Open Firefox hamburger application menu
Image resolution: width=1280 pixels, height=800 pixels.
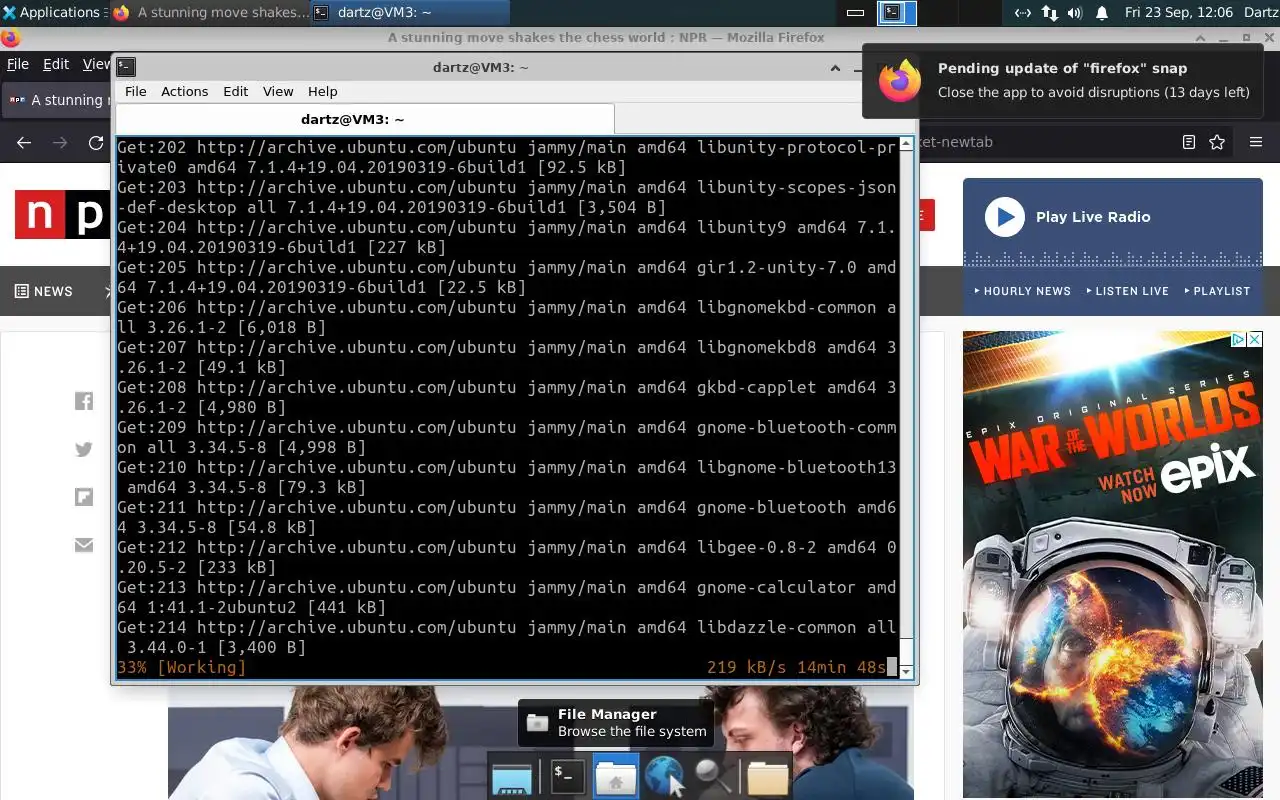[1256, 142]
